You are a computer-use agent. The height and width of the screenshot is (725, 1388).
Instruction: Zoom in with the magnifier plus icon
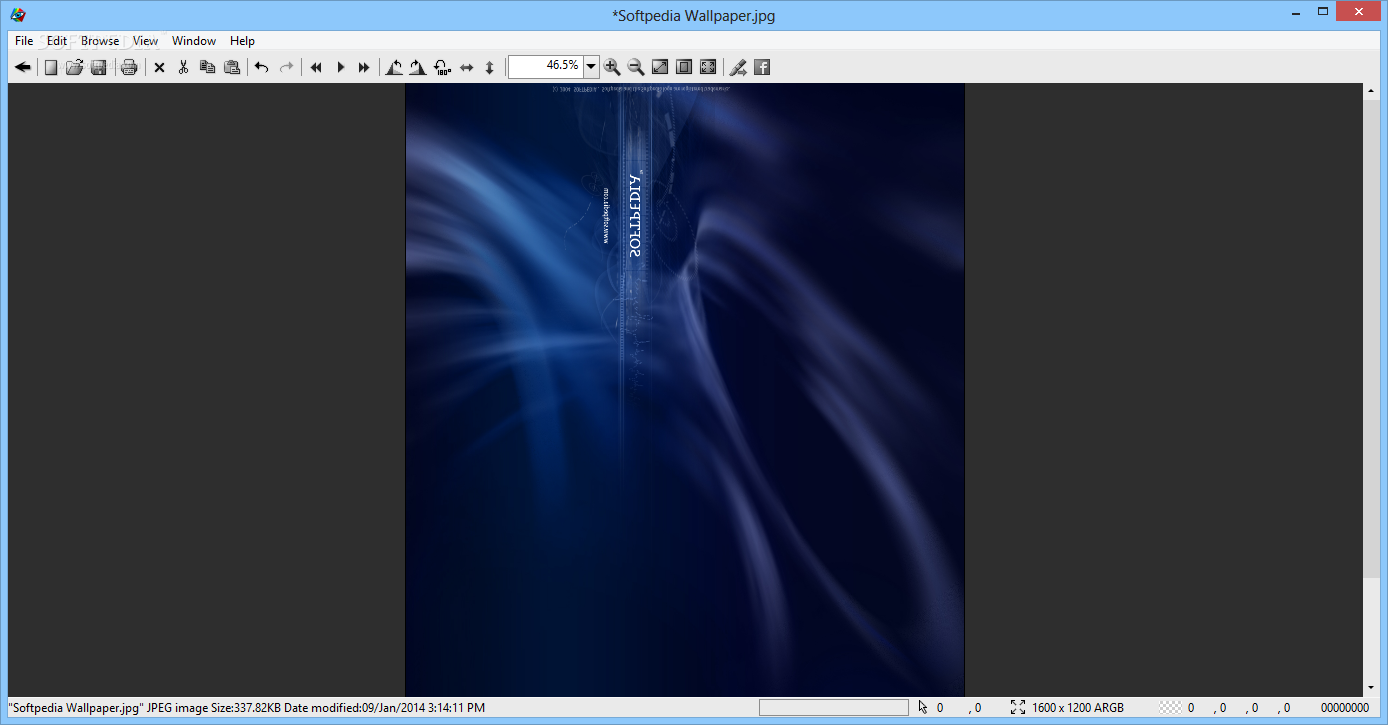(612, 67)
